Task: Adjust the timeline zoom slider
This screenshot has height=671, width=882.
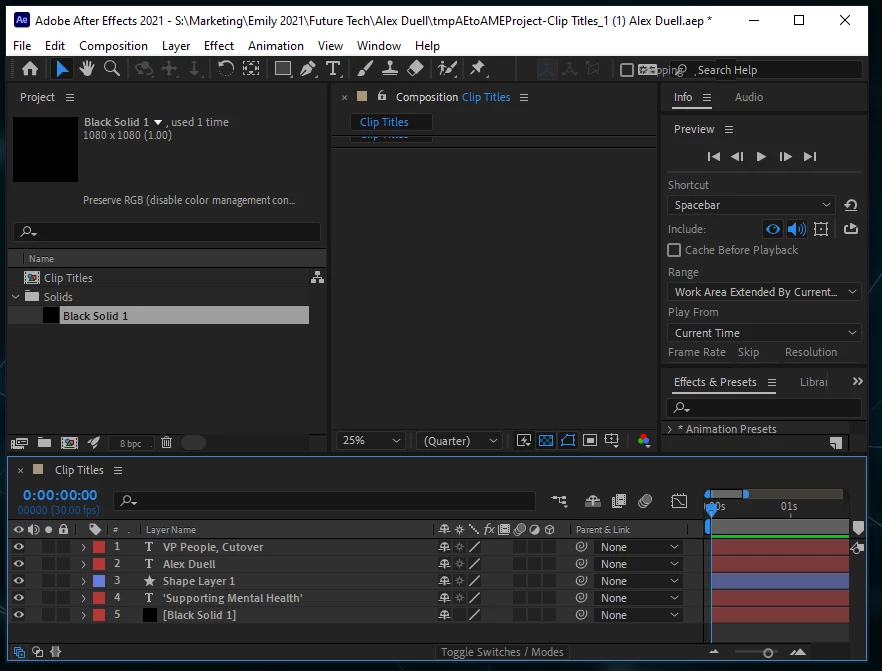Action: pos(768,652)
